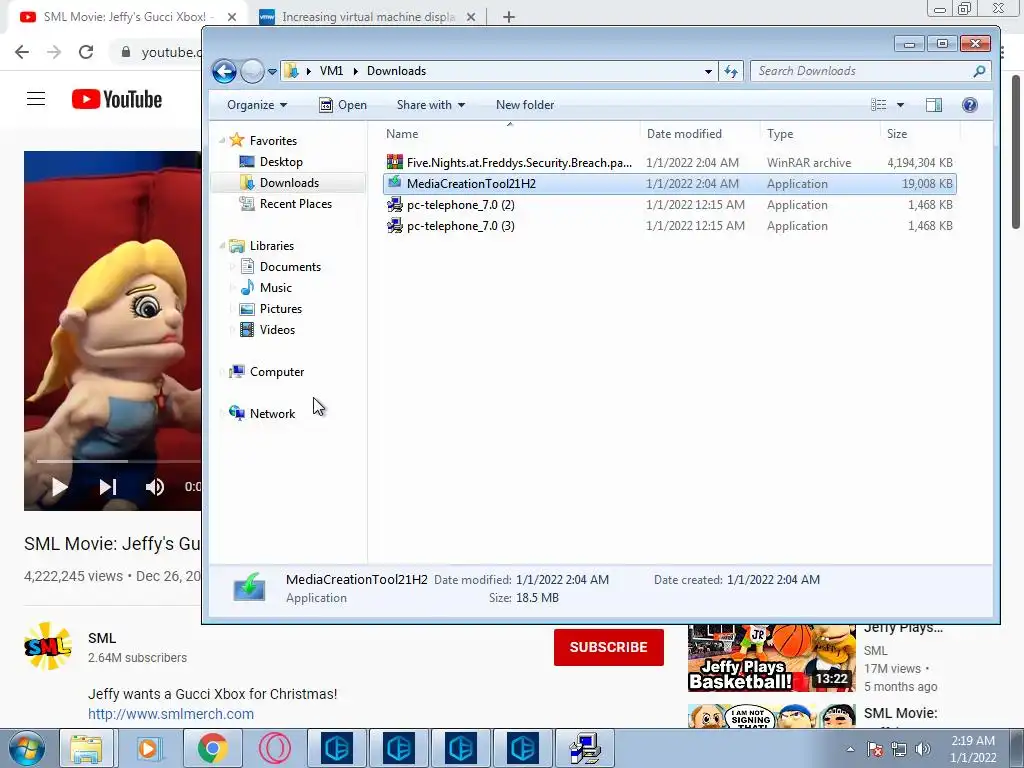Viewport: 1024px width, 768px height.
Task: Sort by Size column header
Action: [x=921, y=133]
